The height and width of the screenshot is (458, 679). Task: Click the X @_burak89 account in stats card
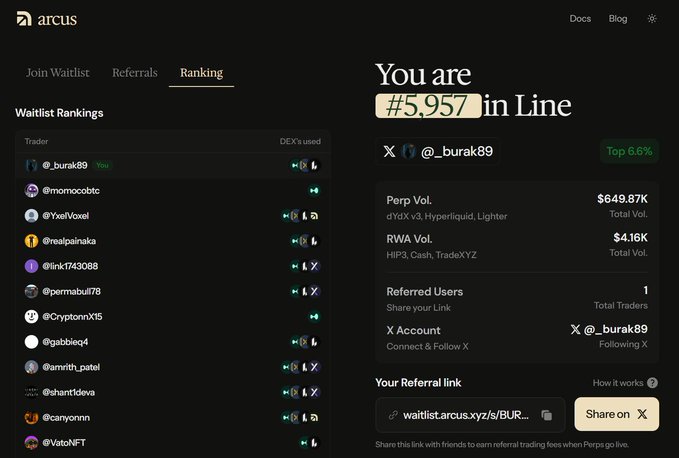(609, 329)
